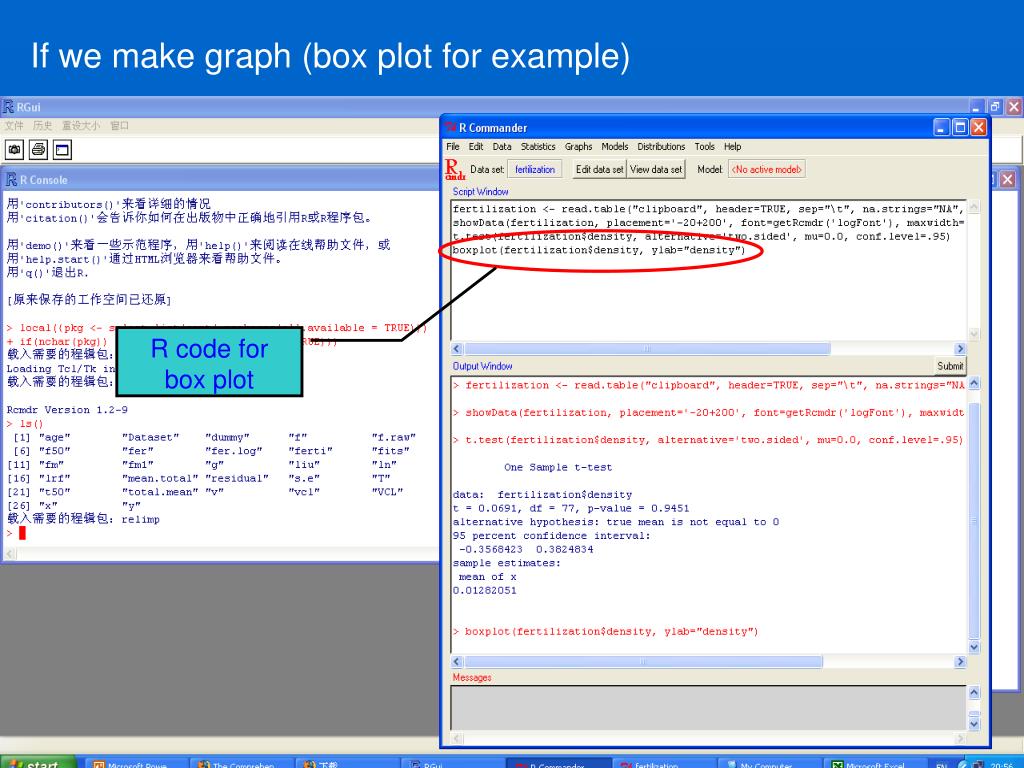The width and height of the screenshot is (1024, 768).
Task: Open the Data menu in R Commander
Action: coord(502,146)
